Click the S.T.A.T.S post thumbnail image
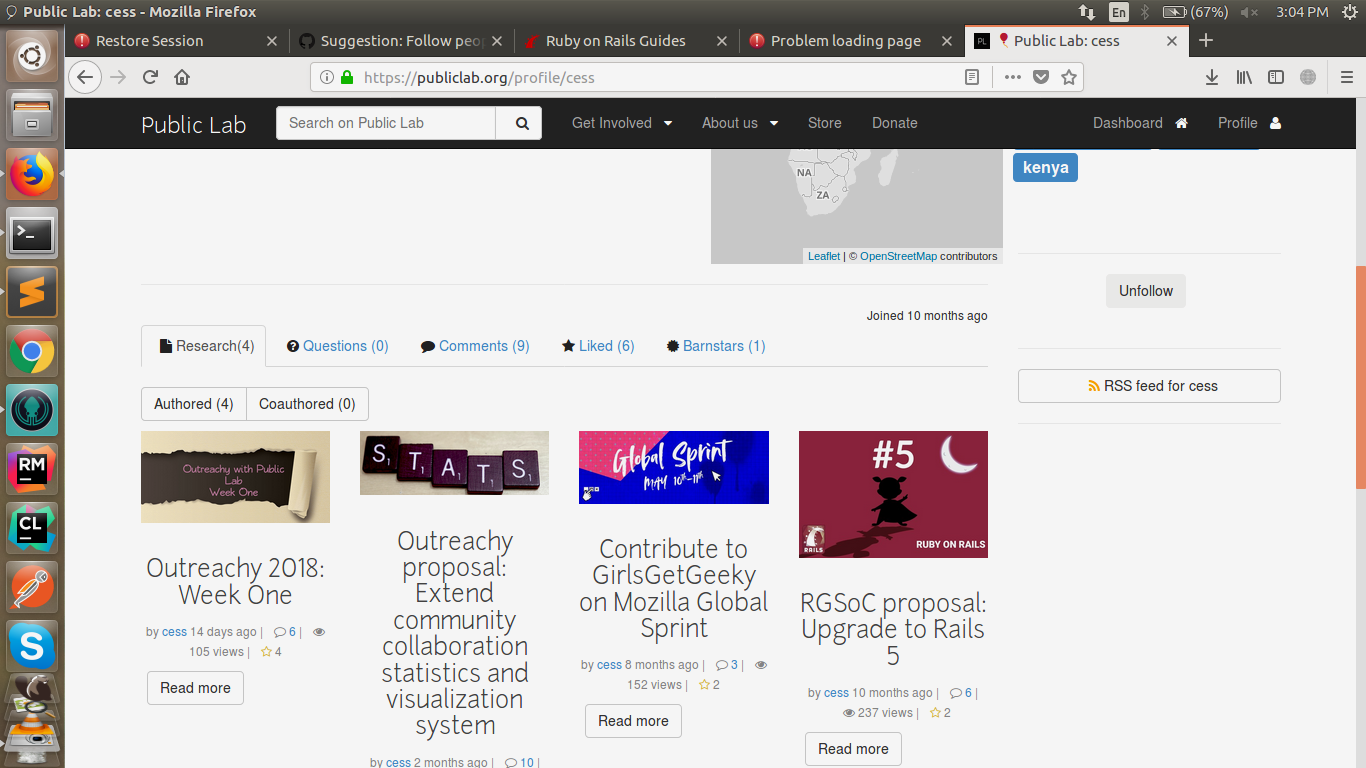Screen dimensions: 1366x768 (x=454, y=463)
